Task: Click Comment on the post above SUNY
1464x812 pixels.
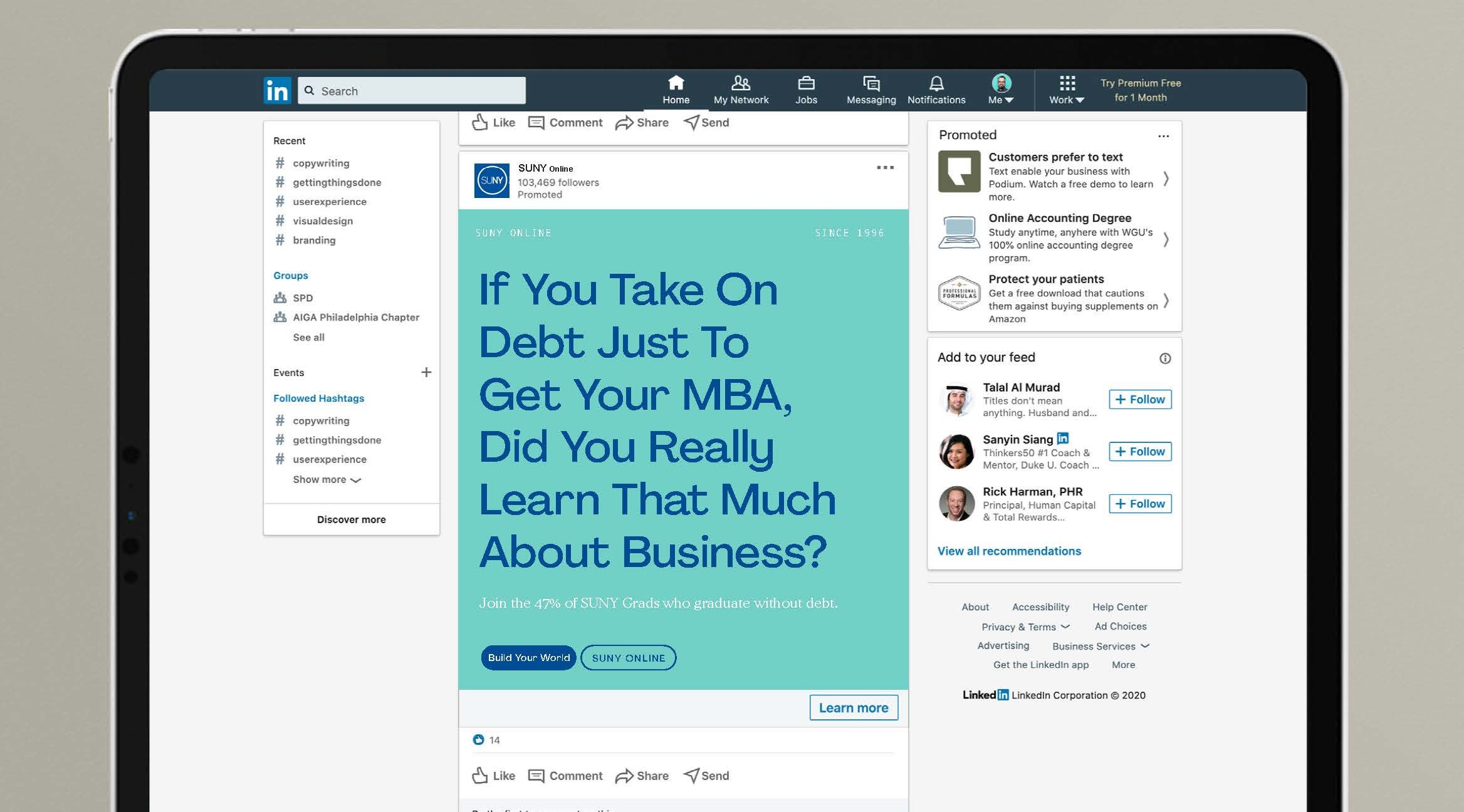Action: point(565,123)
